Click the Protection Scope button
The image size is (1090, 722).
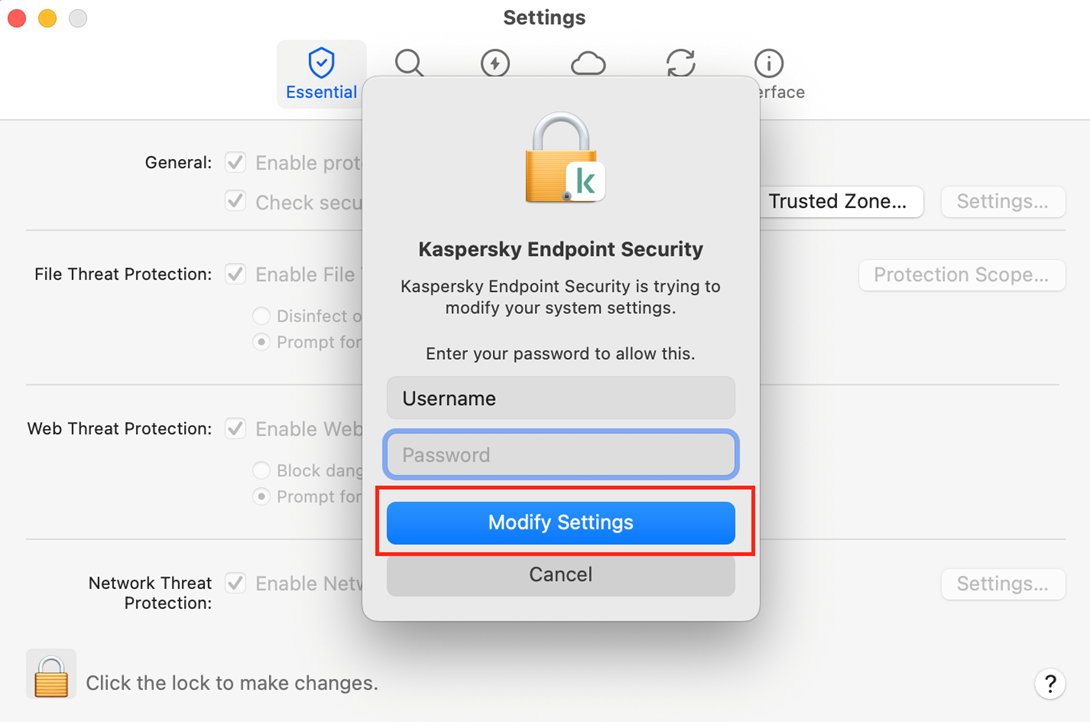[x=961, y=275]
